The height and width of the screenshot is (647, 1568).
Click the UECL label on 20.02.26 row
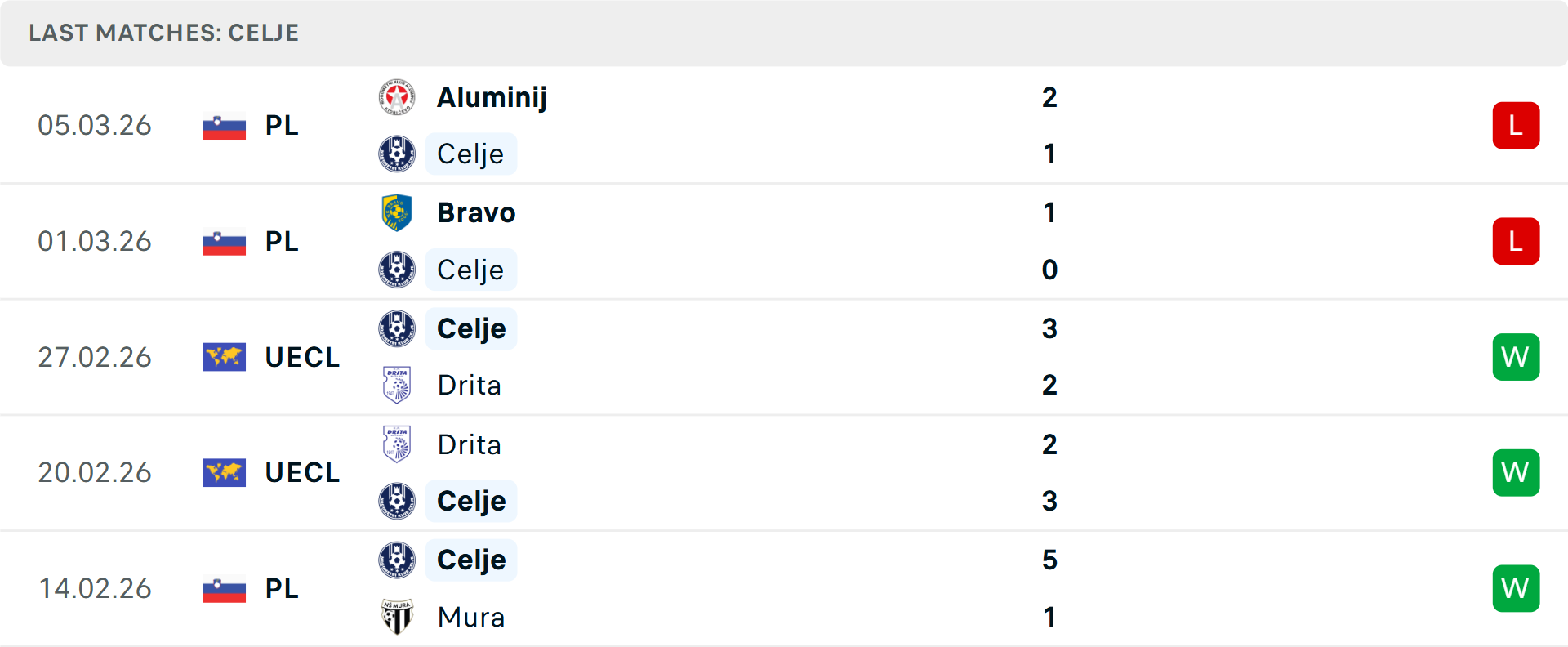coord(302,473)
